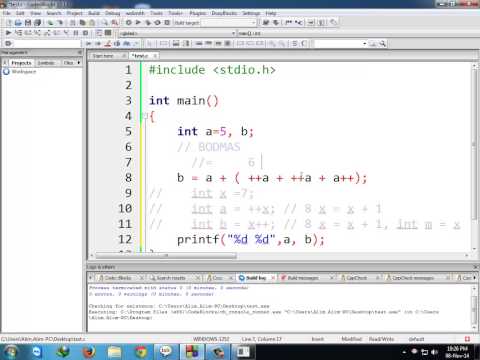
Task: Reveal previous log tabs using left arrow
Action: click(x=90, y=278)
